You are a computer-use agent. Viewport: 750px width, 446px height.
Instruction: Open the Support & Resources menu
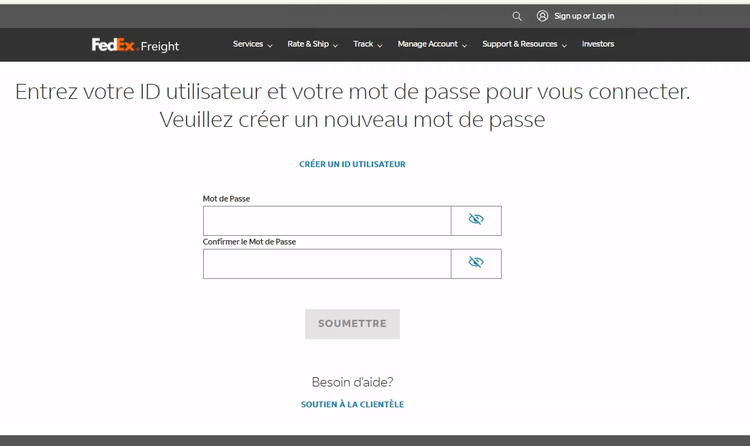pyautogui.click(x=519, y=44)
